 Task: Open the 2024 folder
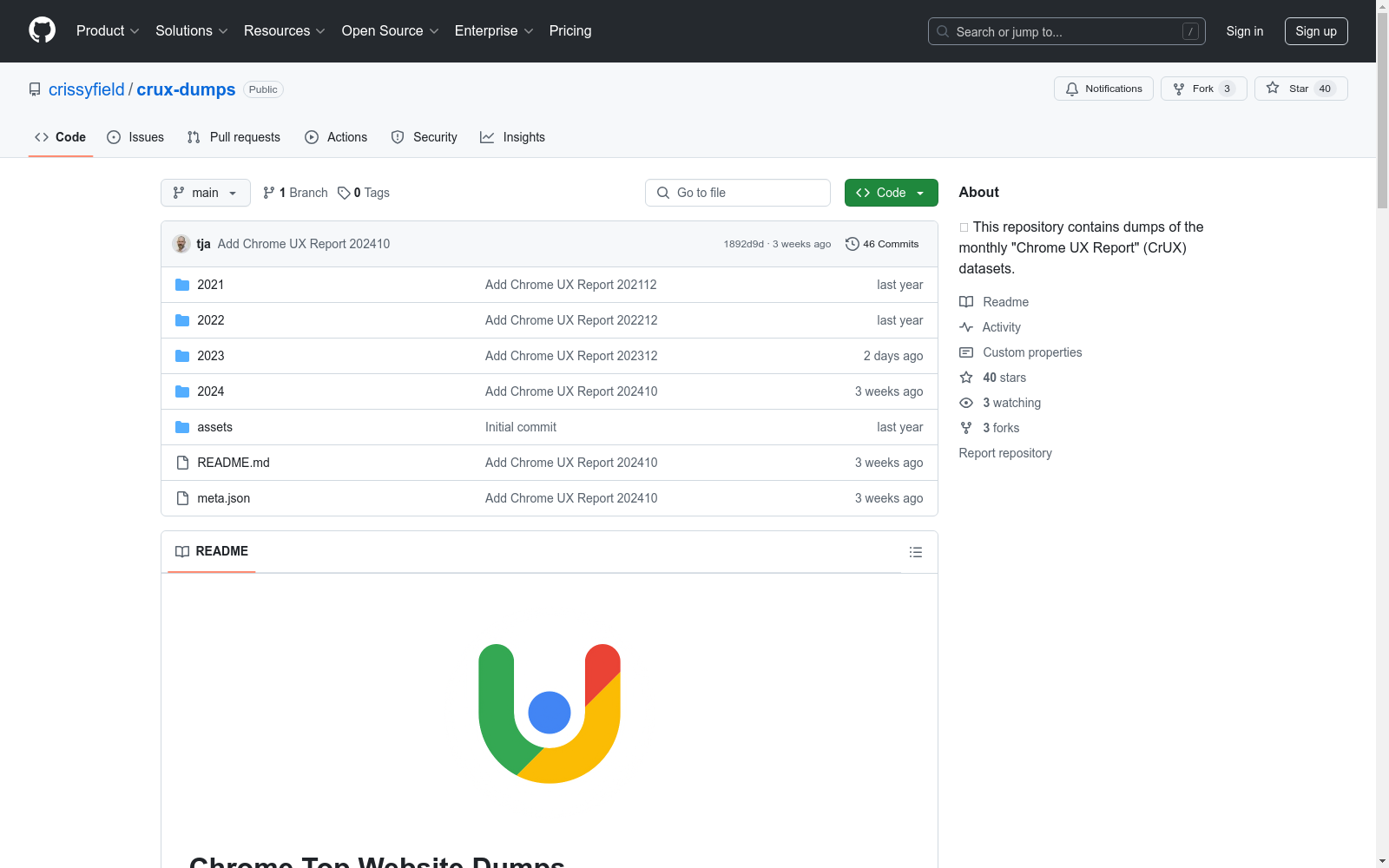(x=211, y=391)
